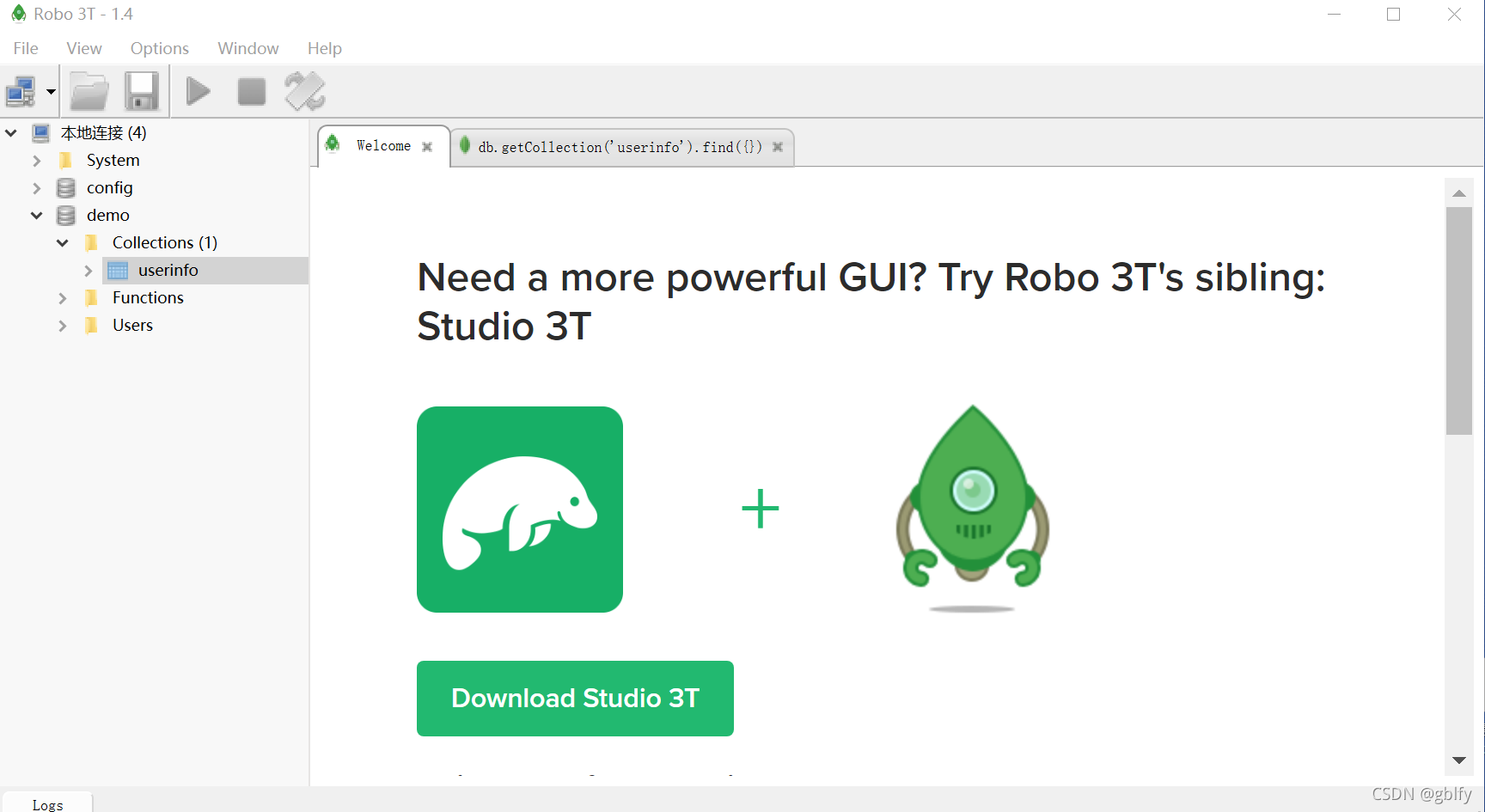Open the Options menu
Viewport: 1485px width, 812px height.
point(160,48)
